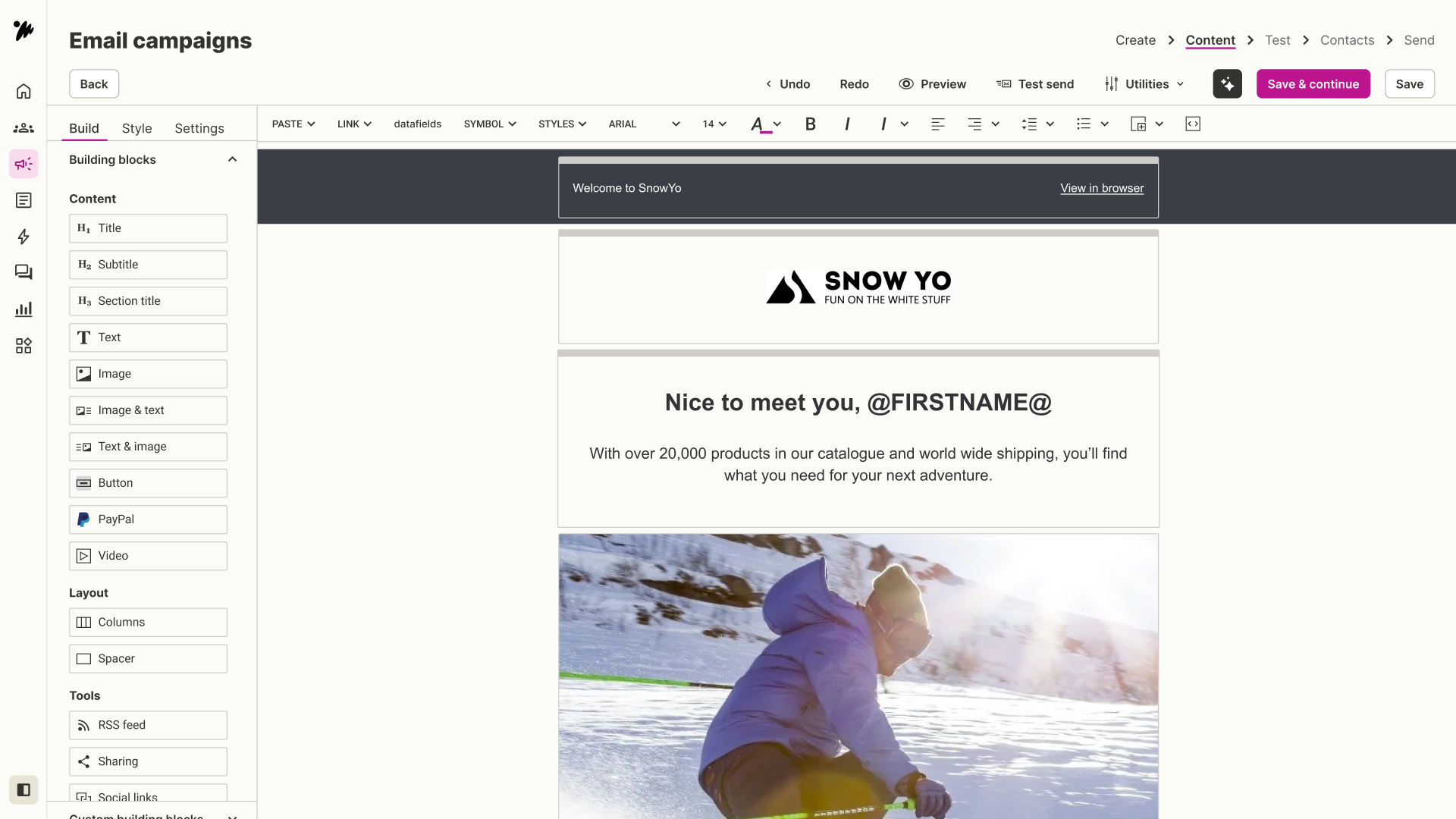Select the Snow Yo logo image block
The image size is (1456, 819).
tap(858, 287)
